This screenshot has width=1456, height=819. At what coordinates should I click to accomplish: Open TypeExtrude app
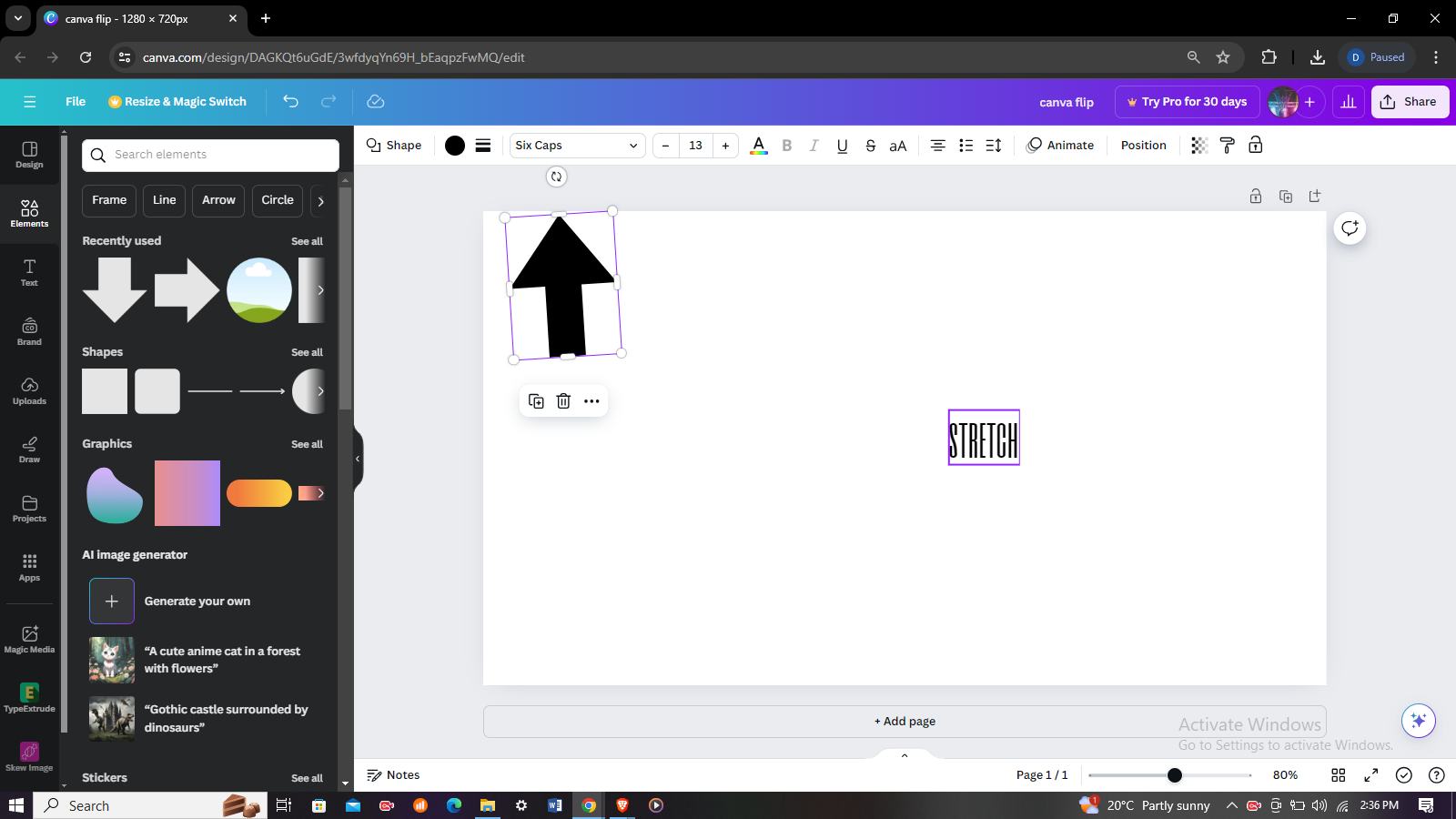click(29, 699)
